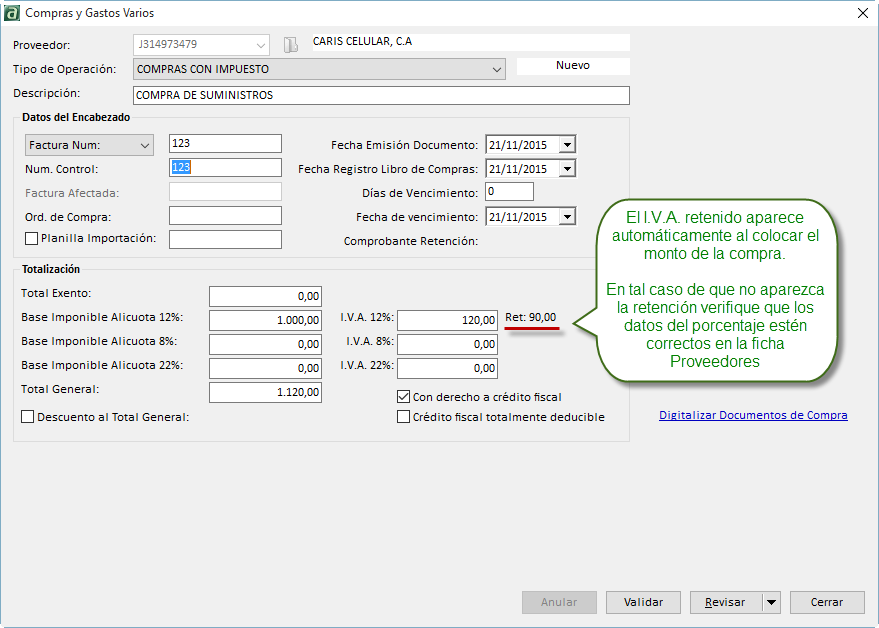
Task: Open Fecha Emisión Documento date picker
Action: [567, 145]
